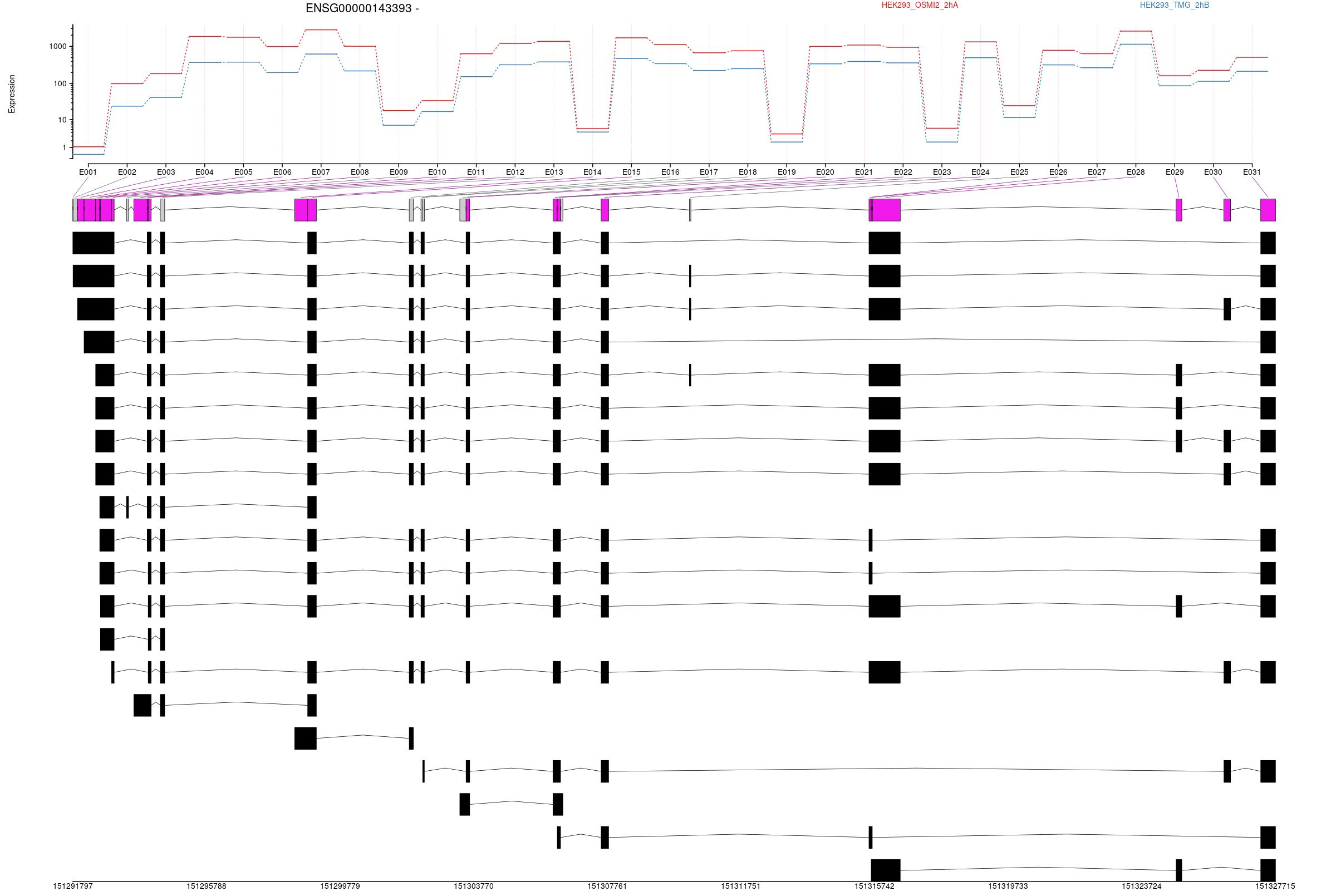Screen dimensions: 1336x896
Task: Select exon label E009
Action: click(x=398, y=172)
